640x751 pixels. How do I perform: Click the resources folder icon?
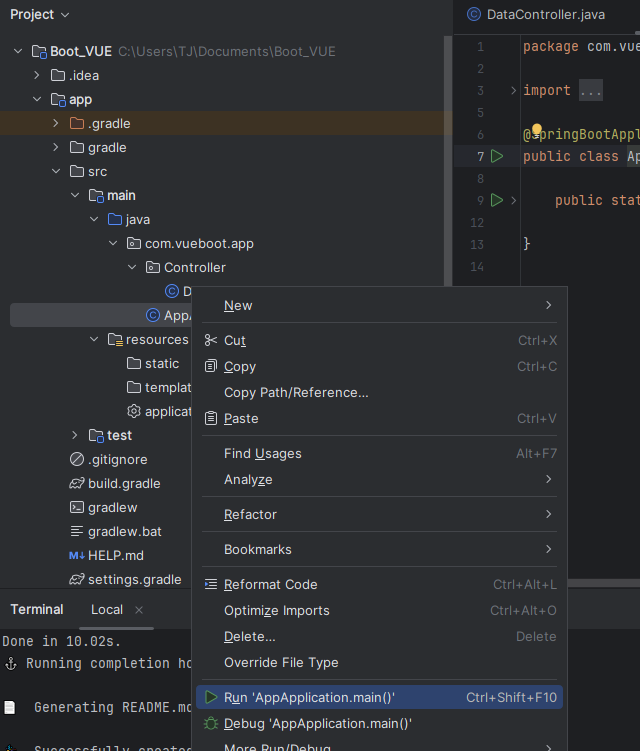[x=115, y=339]
